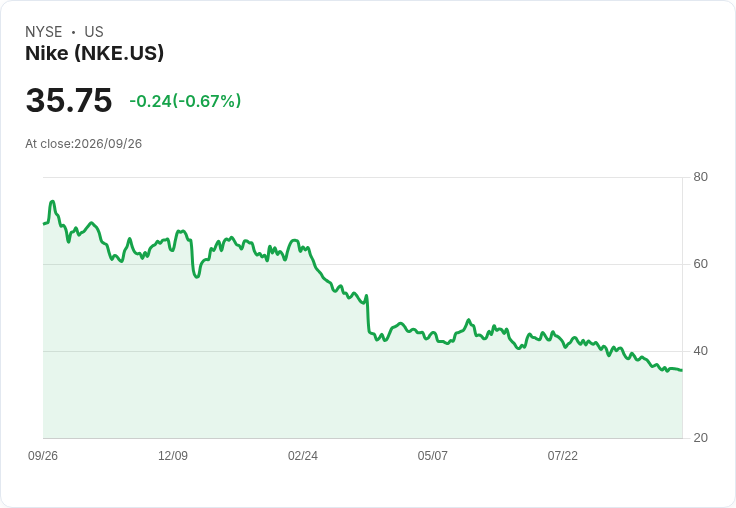Click the sharp dip bottom after 12/09
Viewport: 736px width, 508px height.
click(x=197, y=277)
